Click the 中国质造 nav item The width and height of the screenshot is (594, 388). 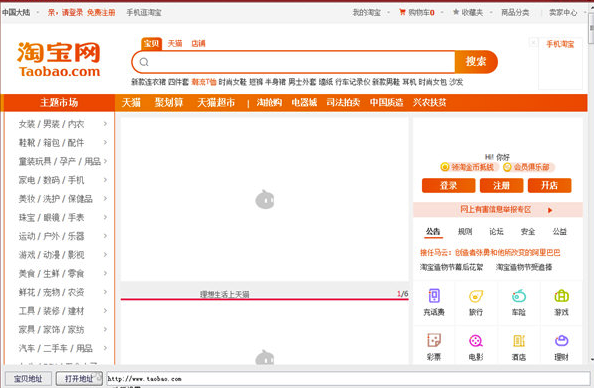click(x=386, y=102)
